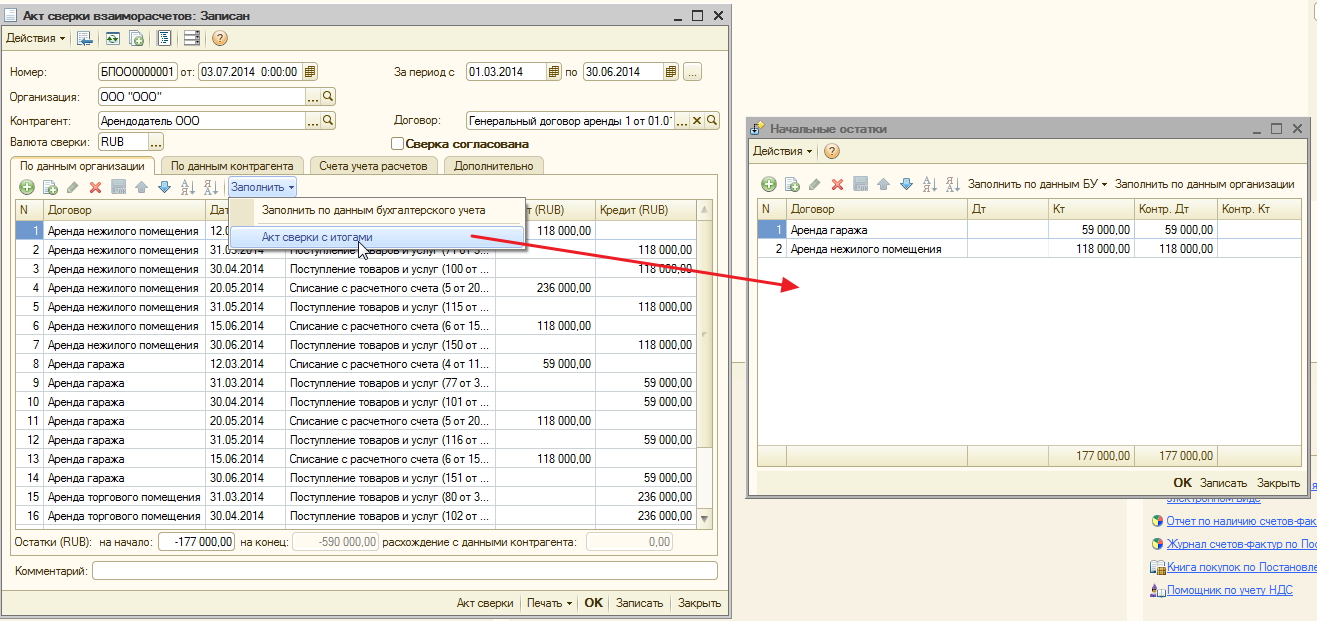Open the selection list for Договор
The image size is (1317, 621).
[x=683, y=120]
